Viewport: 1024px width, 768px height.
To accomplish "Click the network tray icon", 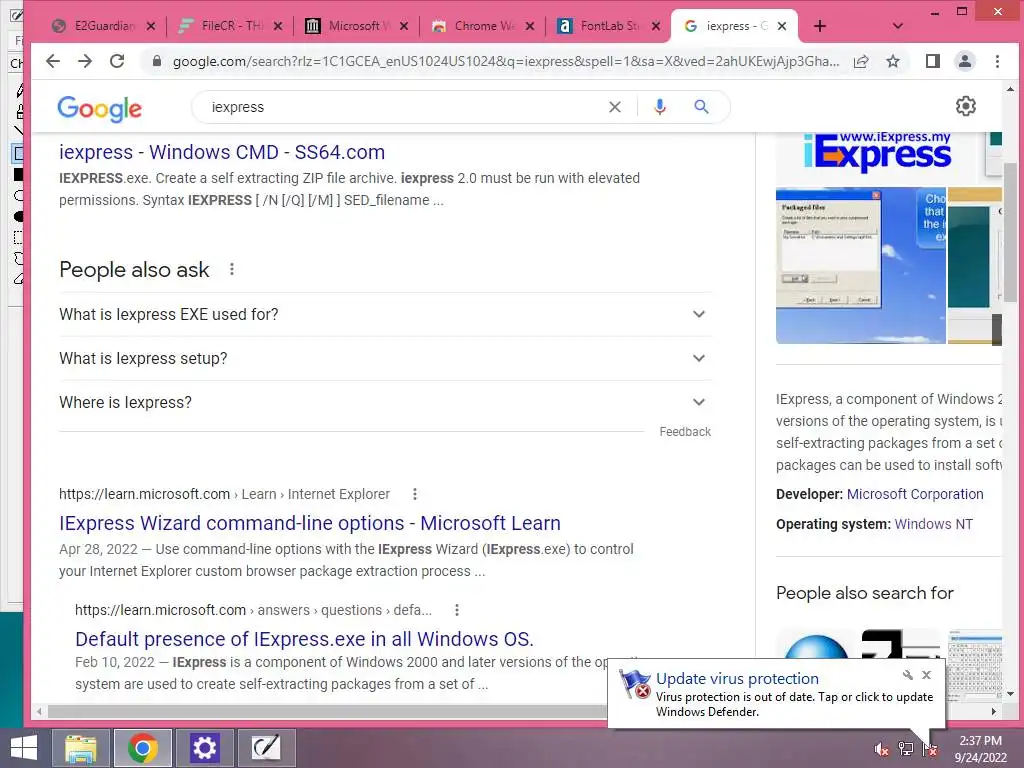I will click(x=905, y=749).
